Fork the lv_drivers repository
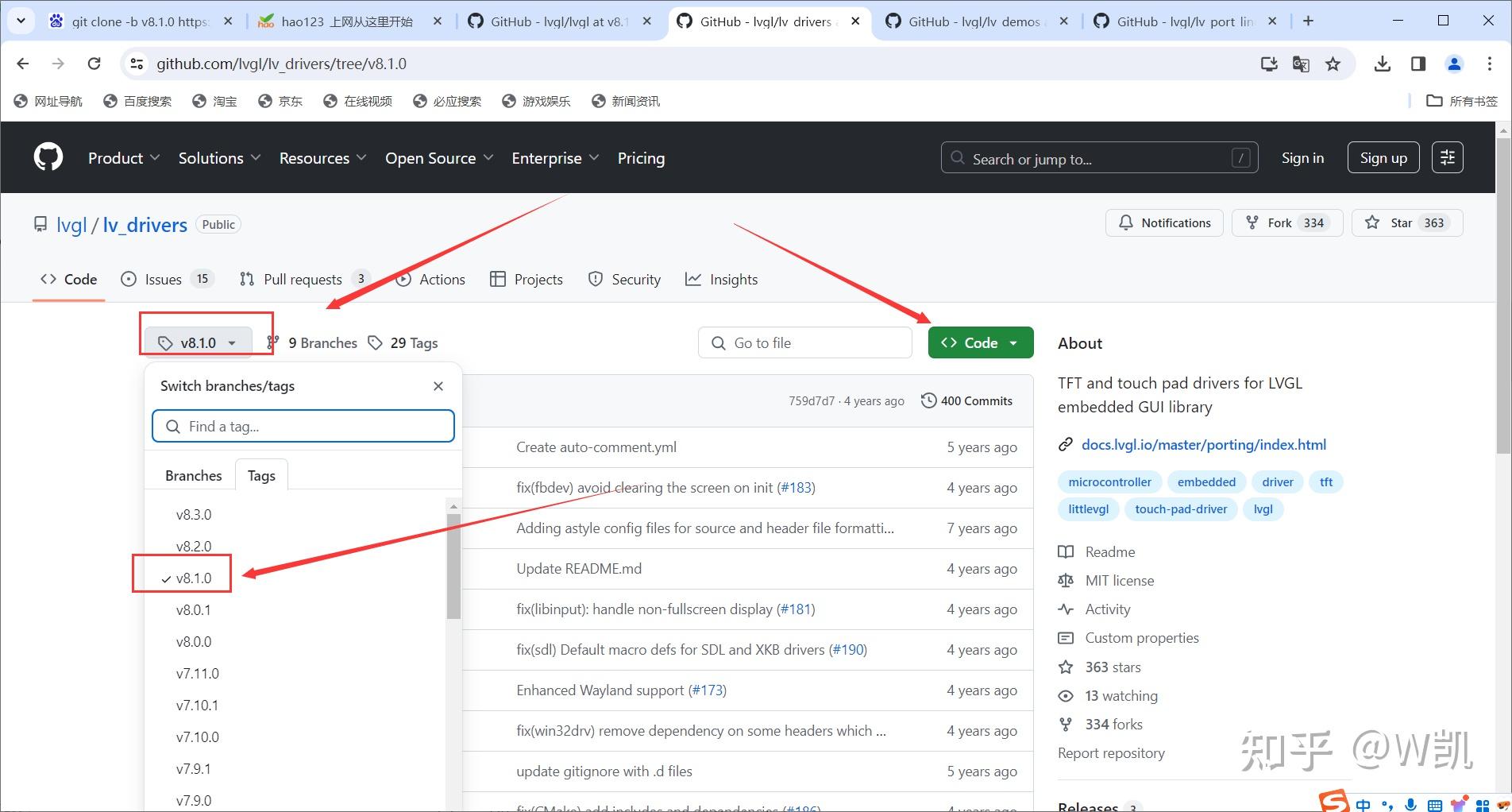 point(1287,222)
